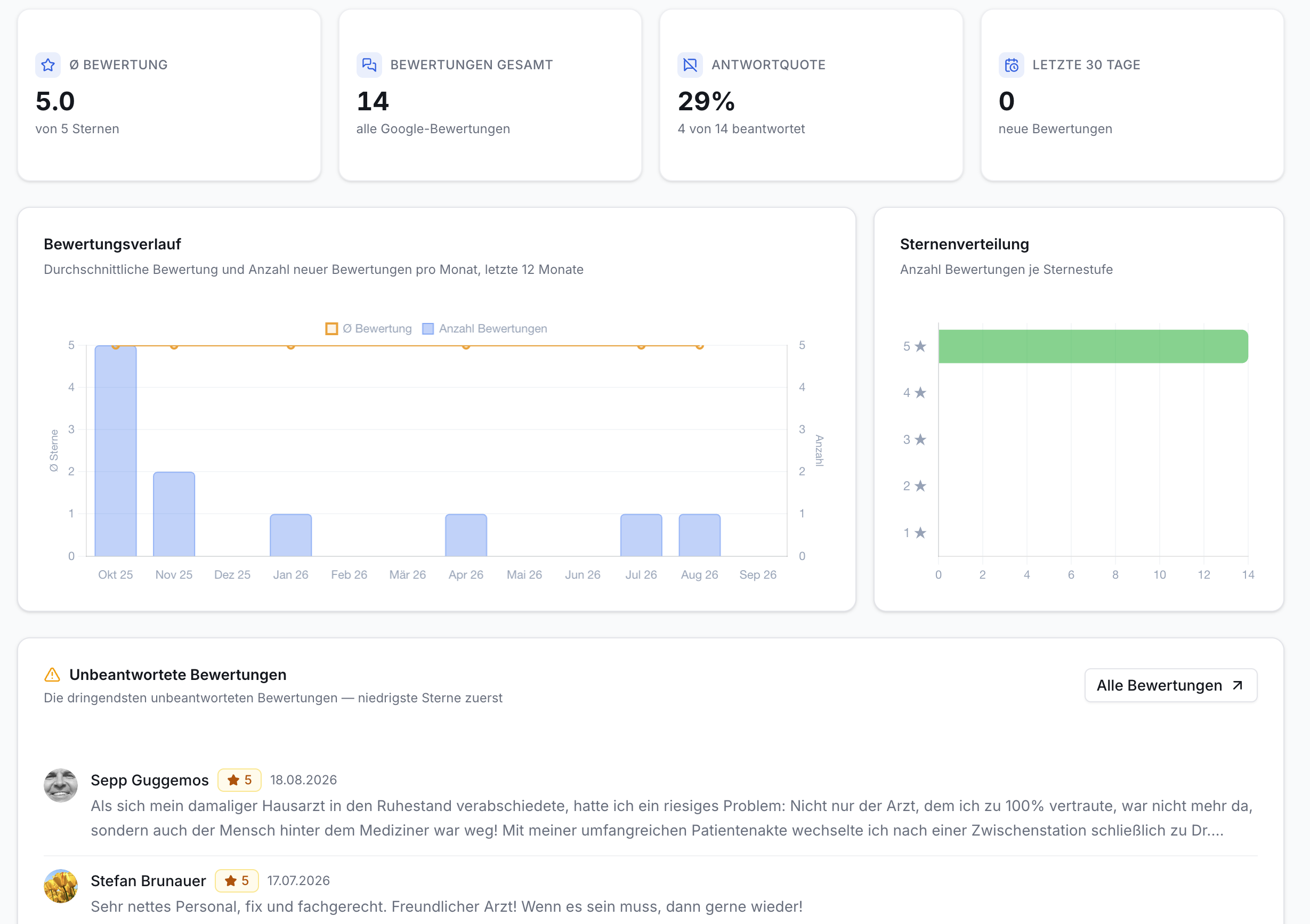
Task: Click the calendar clock icon for Letzte 30 Tage
Action: click(x=1012, y=65)
